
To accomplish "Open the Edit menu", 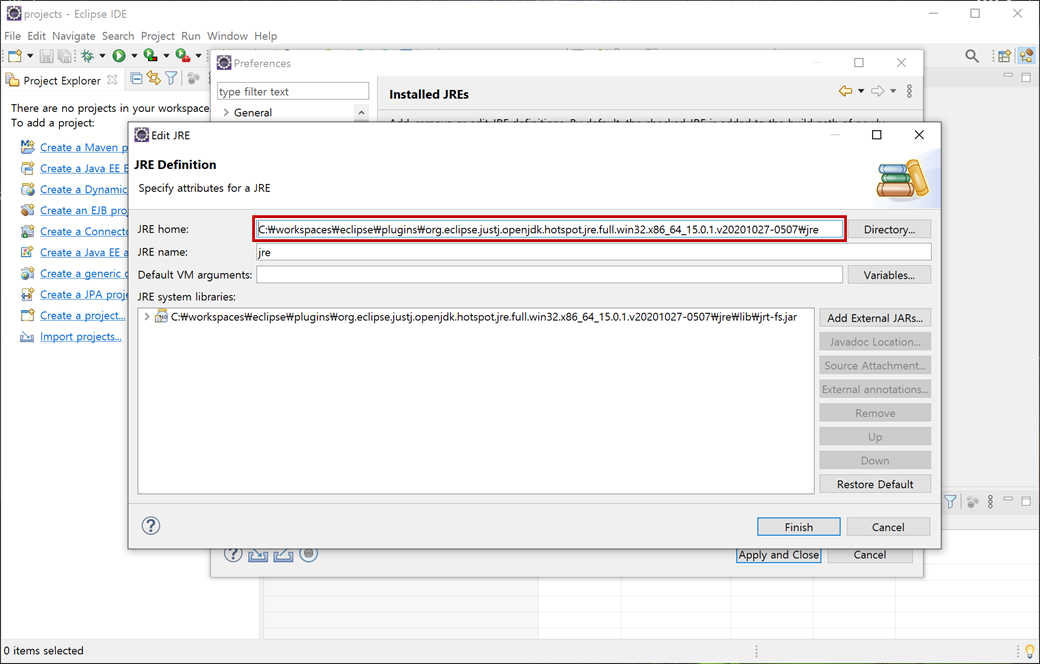I will click(36, 36).
